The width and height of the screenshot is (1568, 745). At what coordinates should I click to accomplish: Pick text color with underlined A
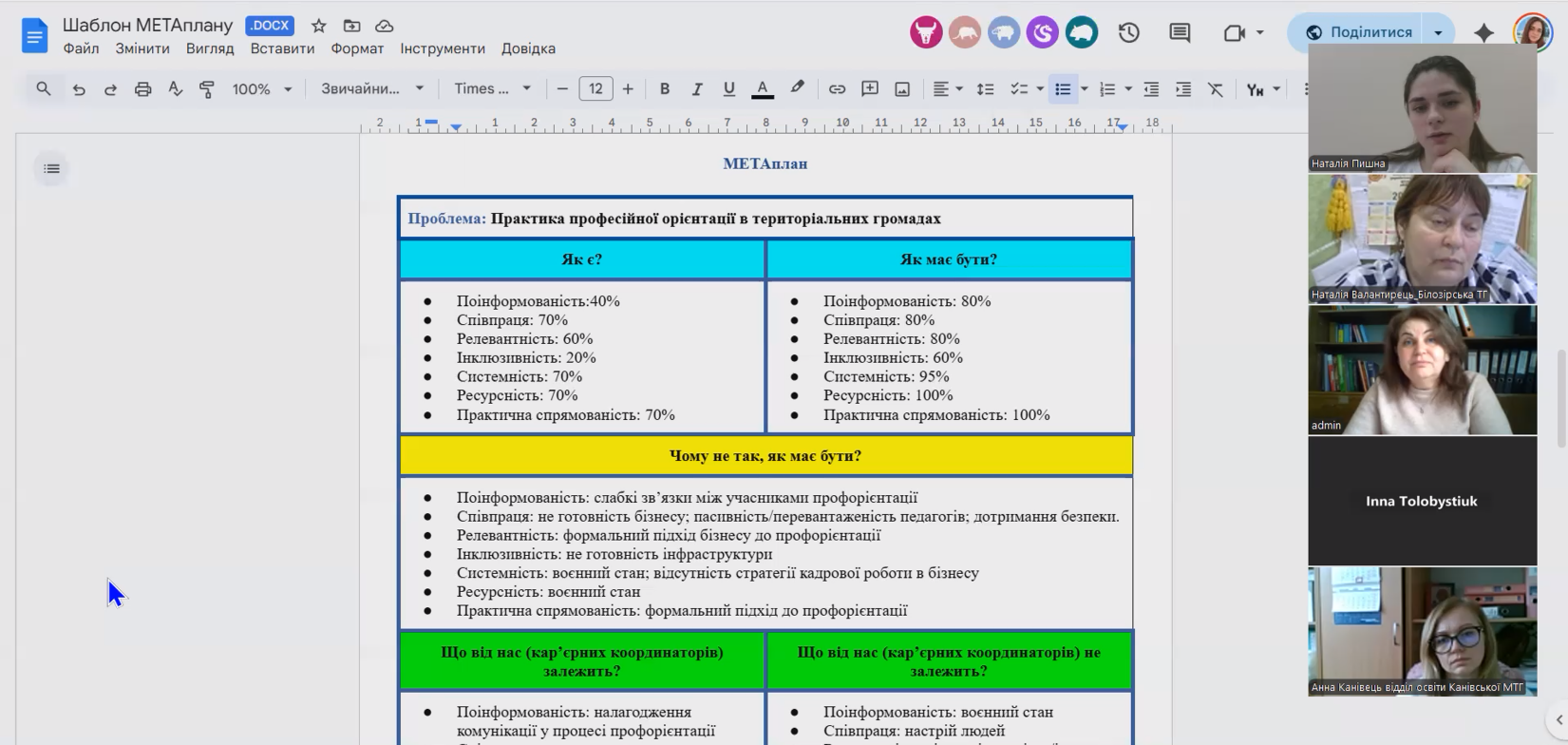tap(762, 89)
